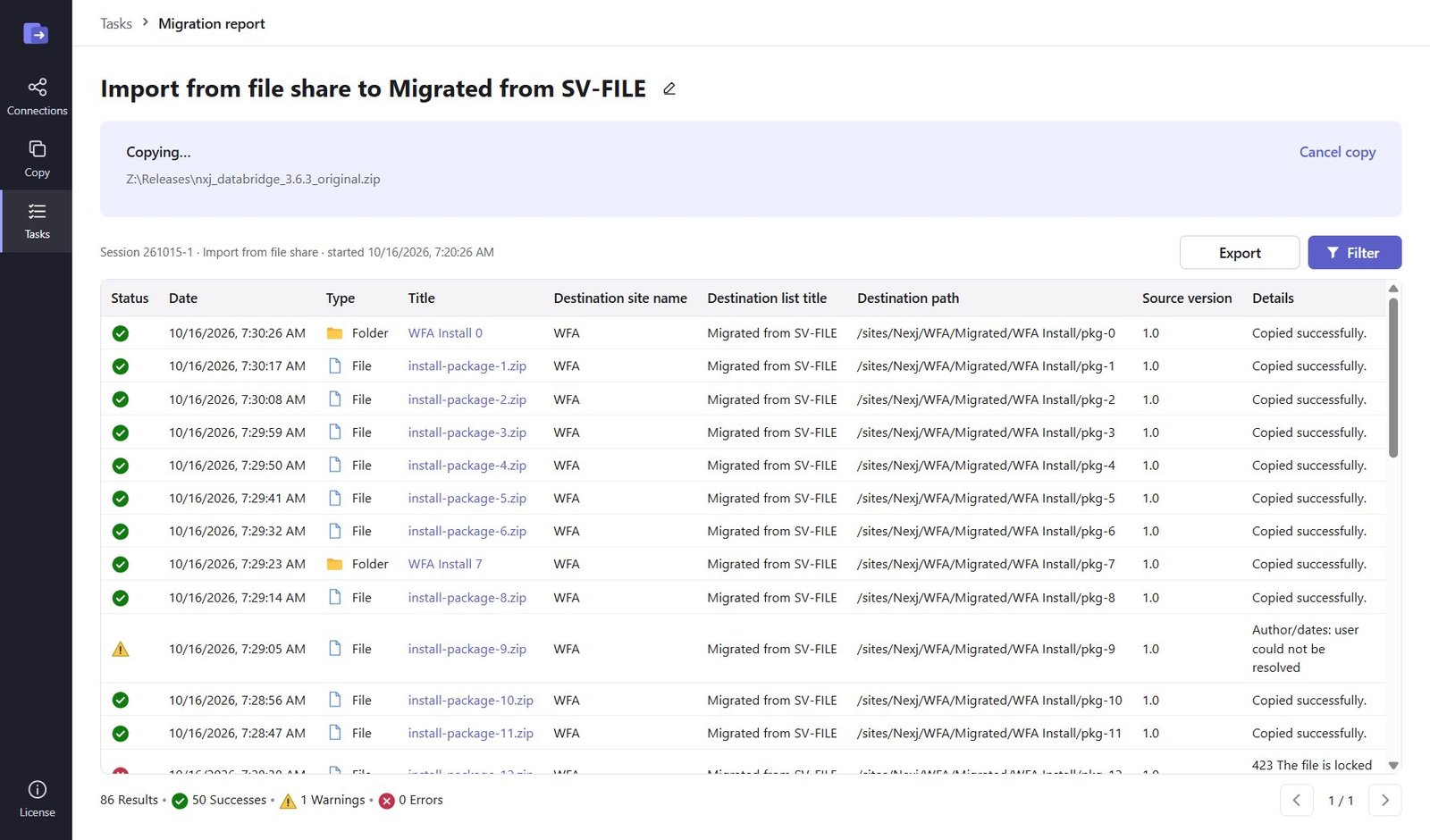This screenshot has width=1430, height=840.
Task: Sort by the Type column header
Action: point(341,298)
